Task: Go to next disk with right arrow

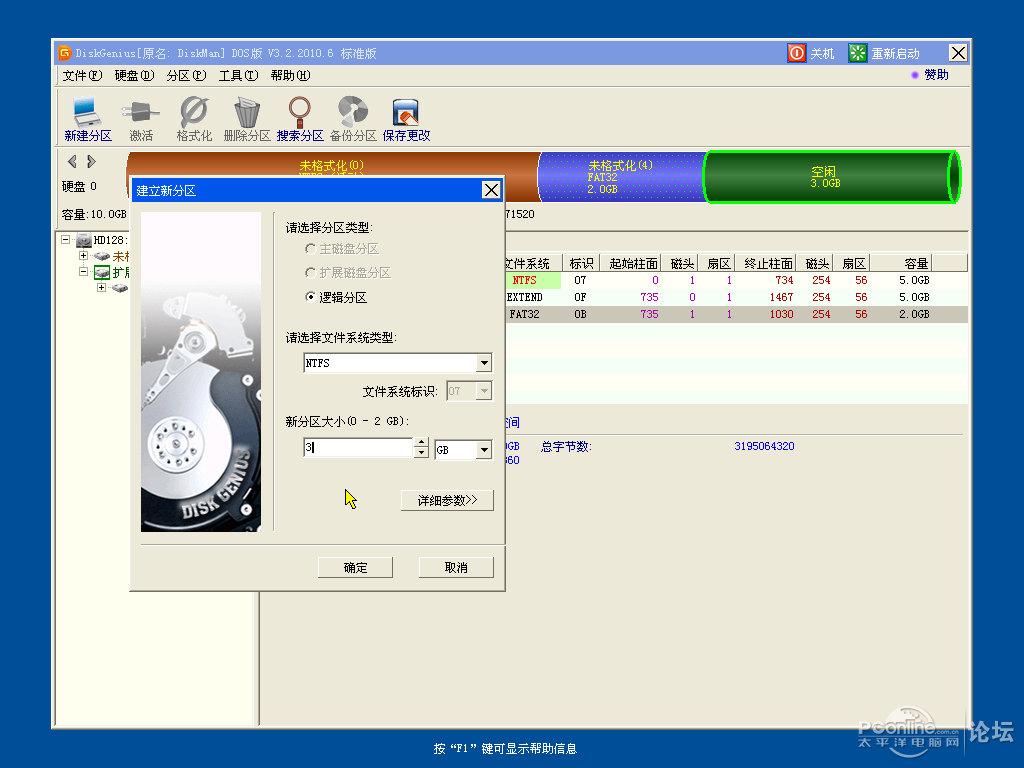Action: tap(91, 161)
